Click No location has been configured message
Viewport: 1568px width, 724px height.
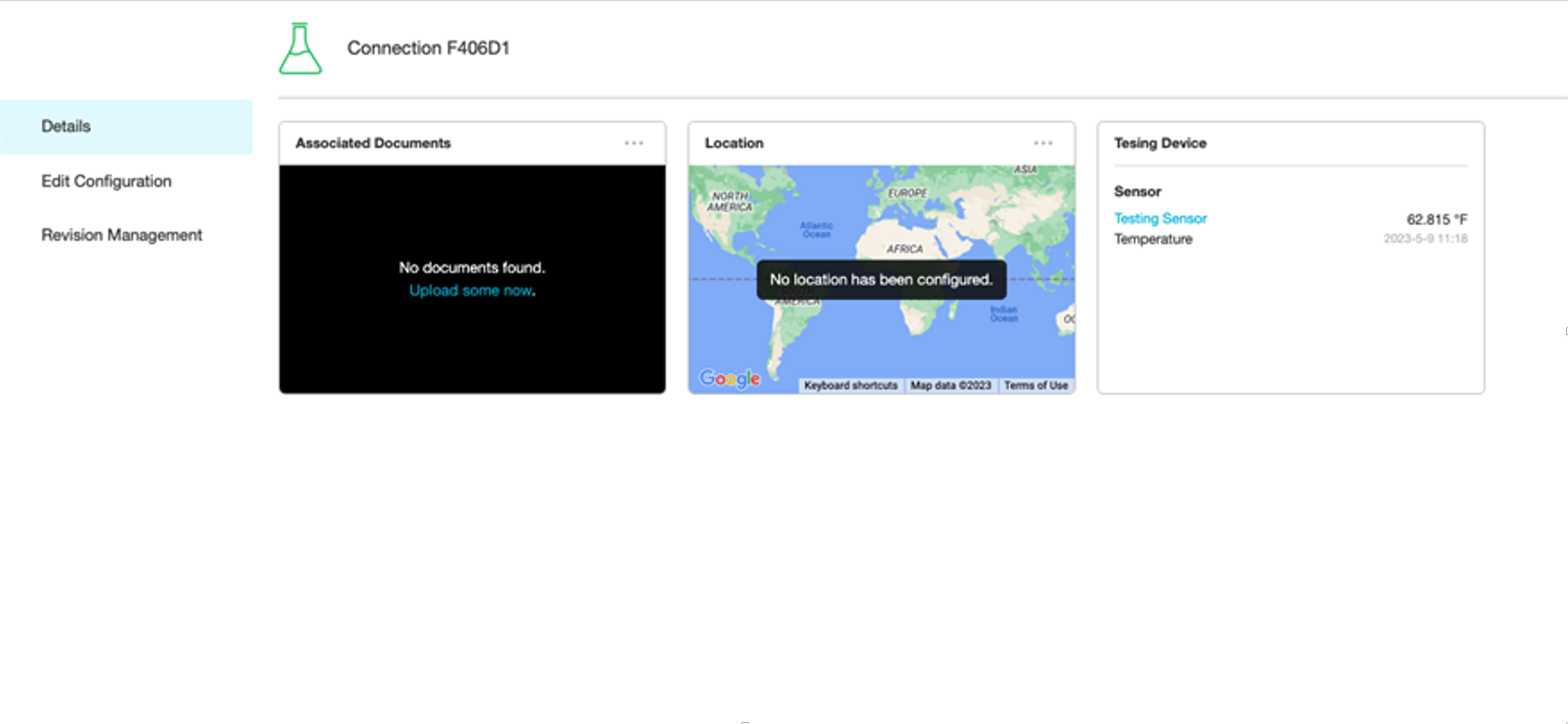point(881,280)
